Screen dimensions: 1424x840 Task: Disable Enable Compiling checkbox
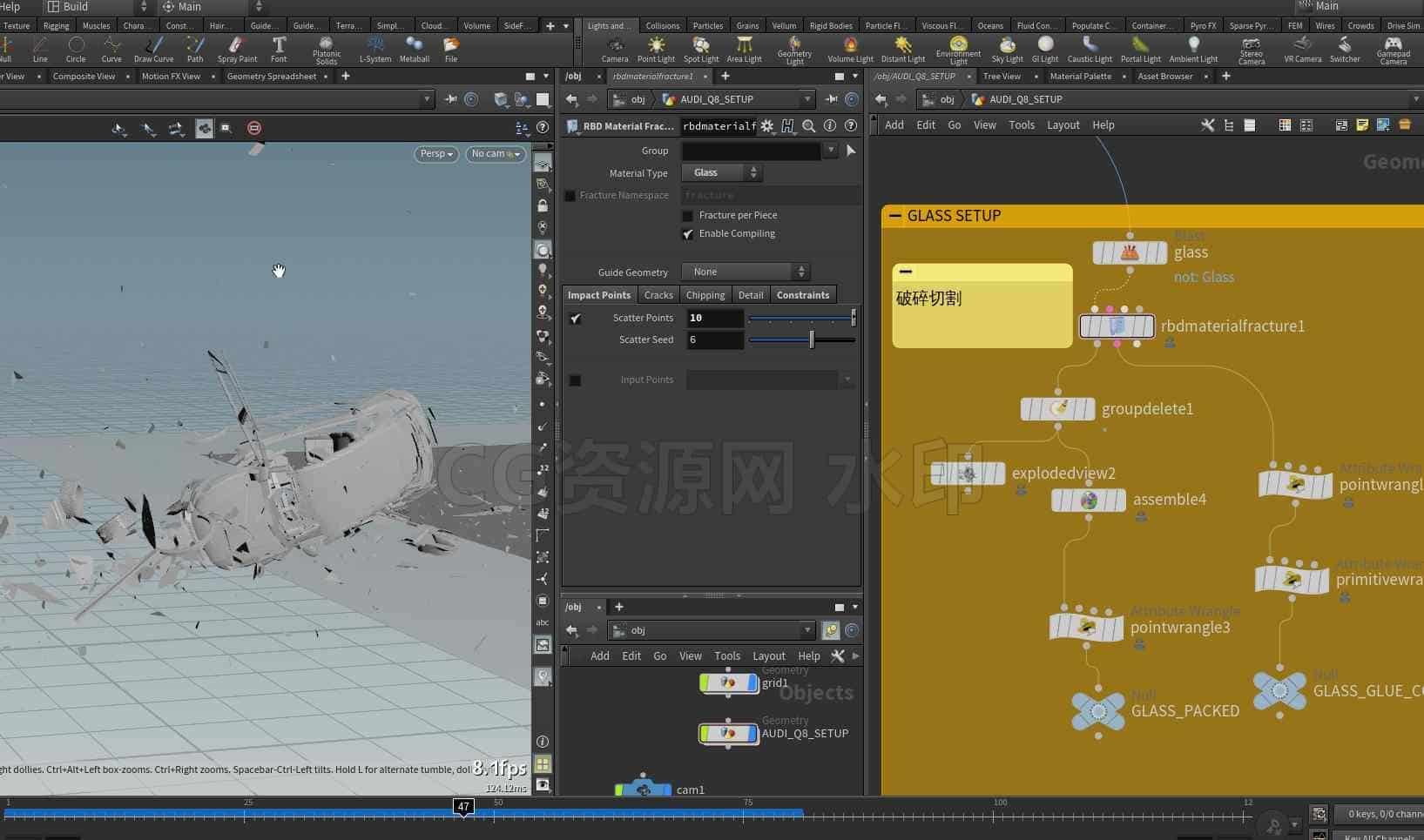(x=687, y=234)
